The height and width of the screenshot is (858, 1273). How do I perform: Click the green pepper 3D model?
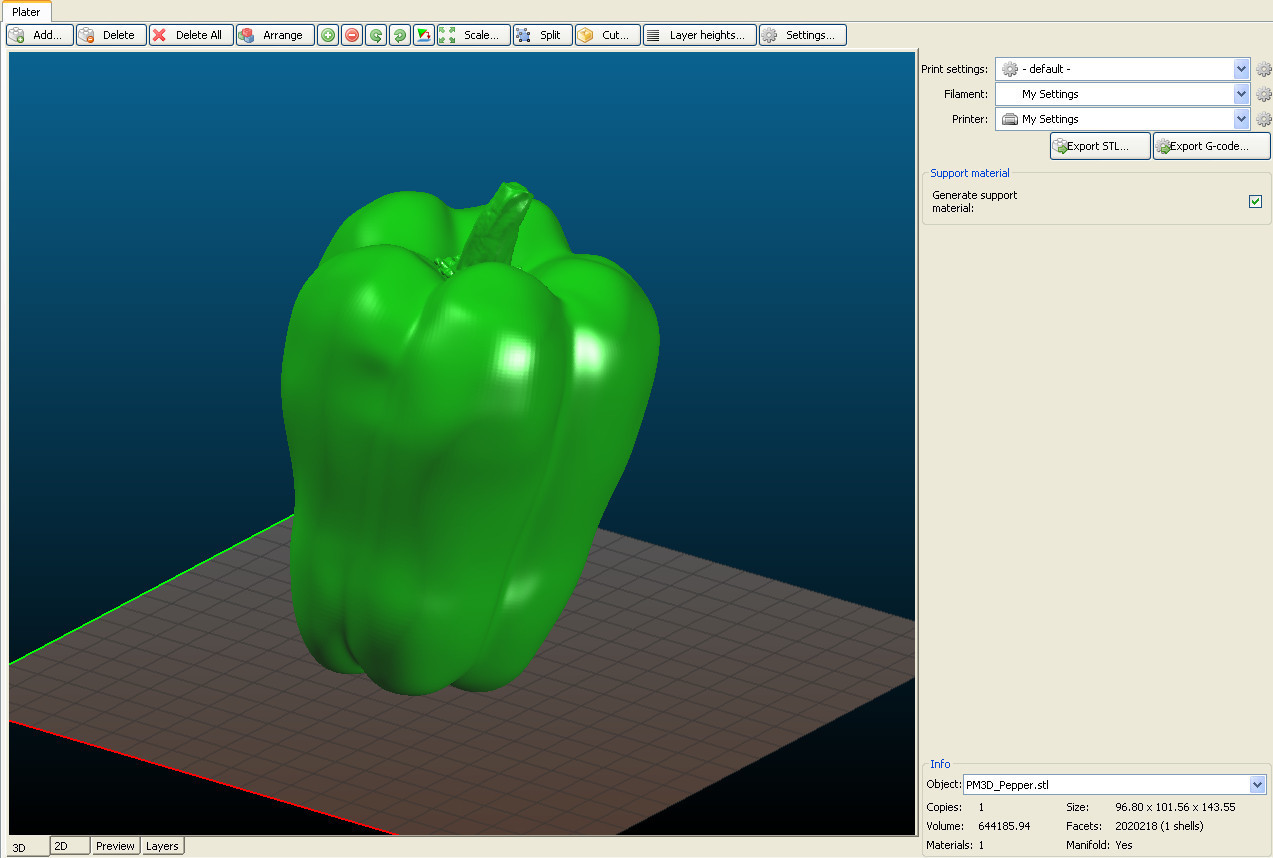click(470, 440)
